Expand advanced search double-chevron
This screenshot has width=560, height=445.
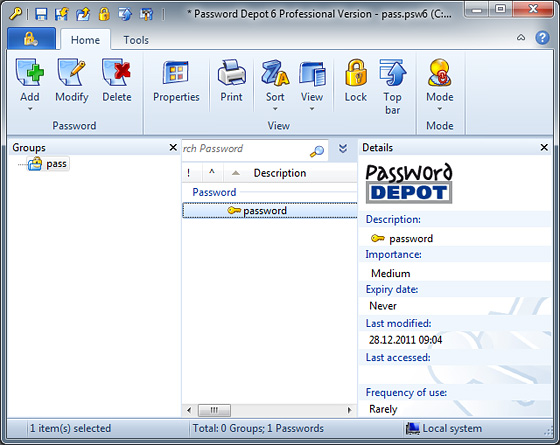click(x=343, y=148)
